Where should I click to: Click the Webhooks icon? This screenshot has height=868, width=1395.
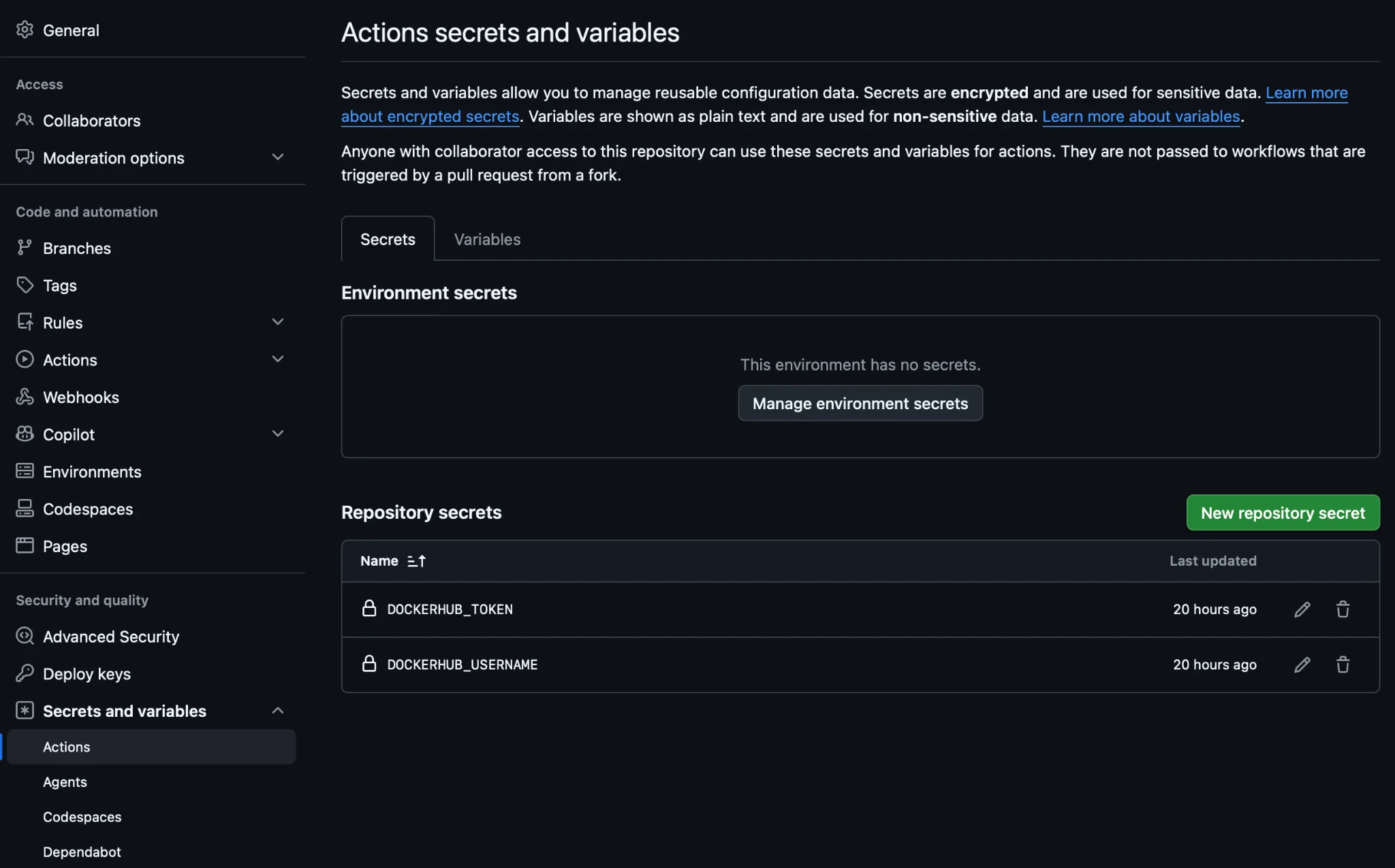[x=25, y=397]
